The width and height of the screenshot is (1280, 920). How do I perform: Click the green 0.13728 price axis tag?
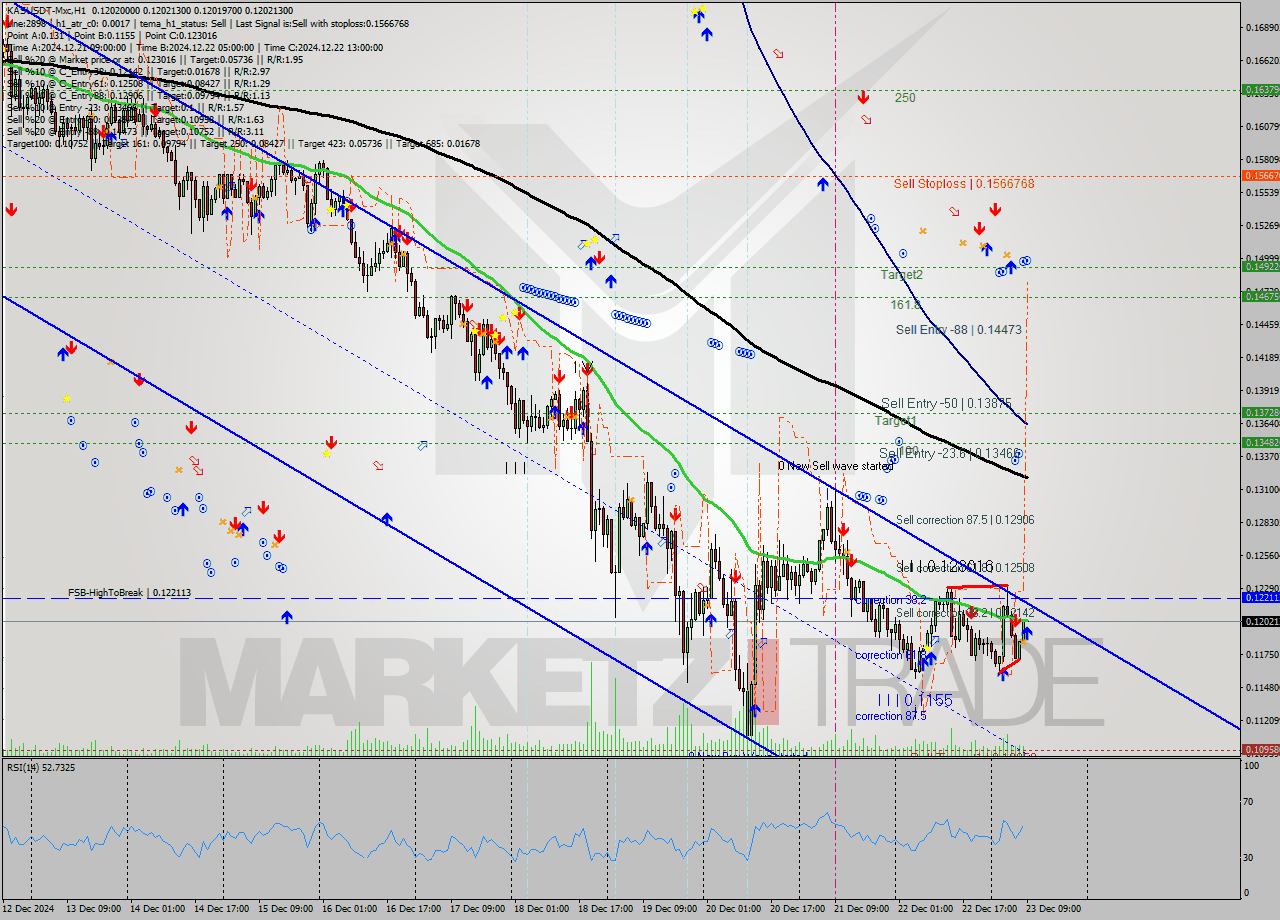[1260, 412]
